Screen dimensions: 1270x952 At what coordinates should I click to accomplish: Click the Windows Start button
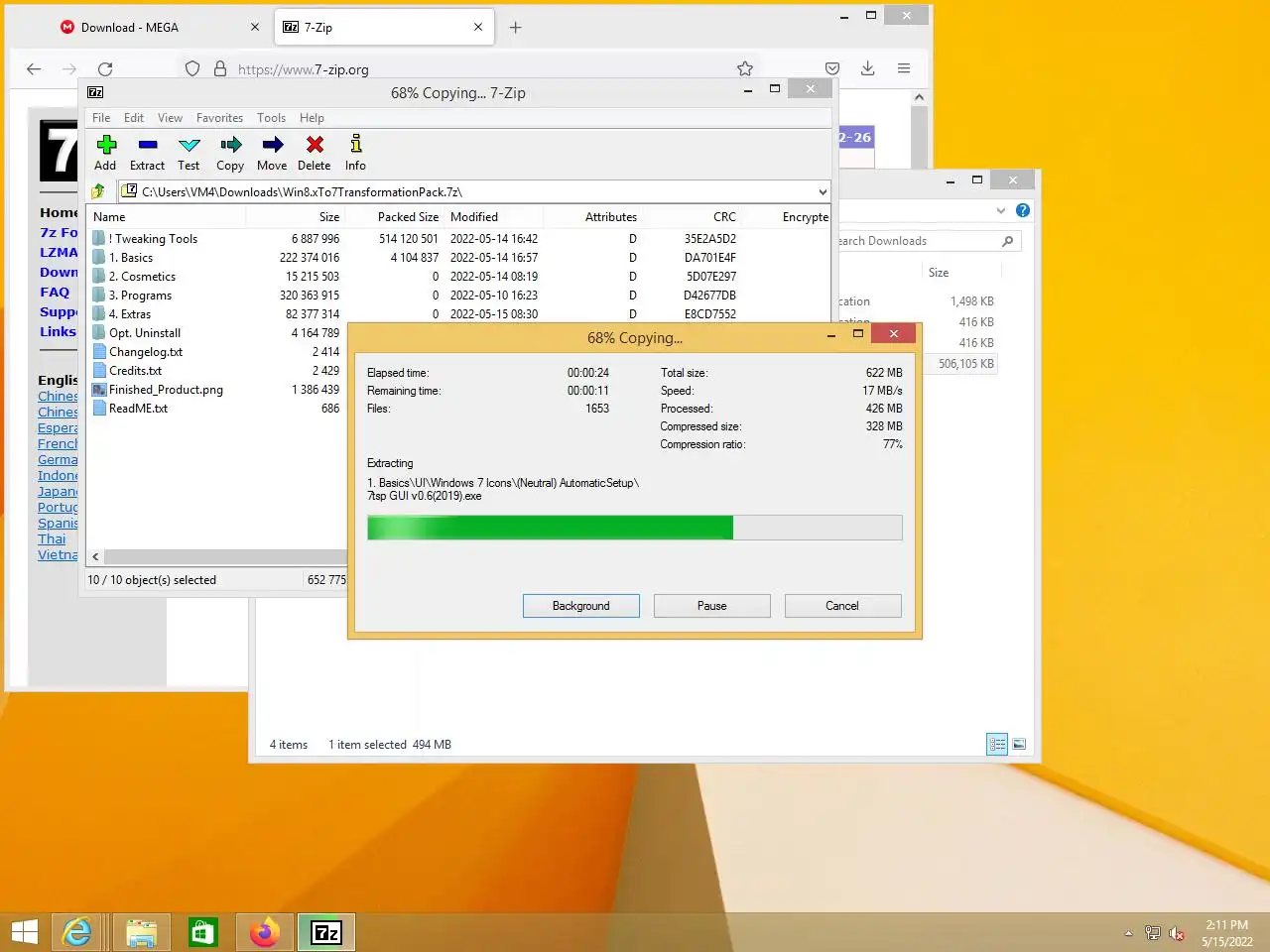point(25,932)
